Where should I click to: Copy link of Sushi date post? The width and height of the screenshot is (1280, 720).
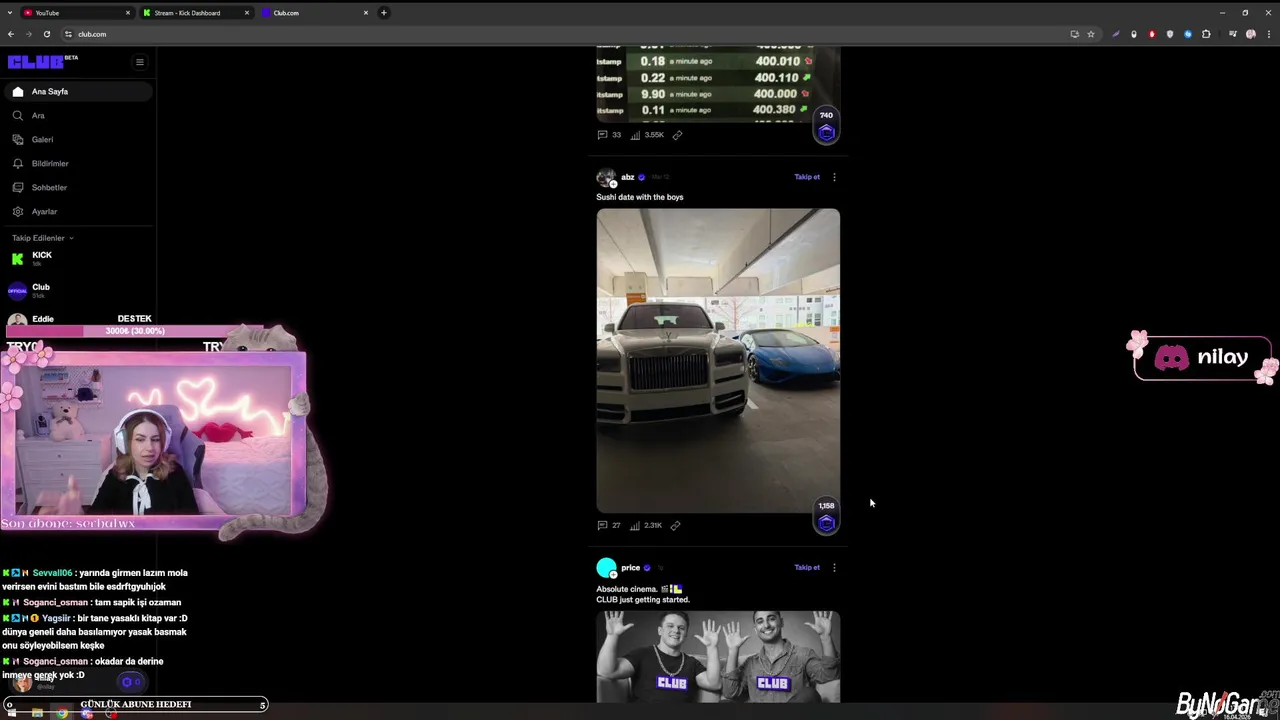[x=676, y=525]
